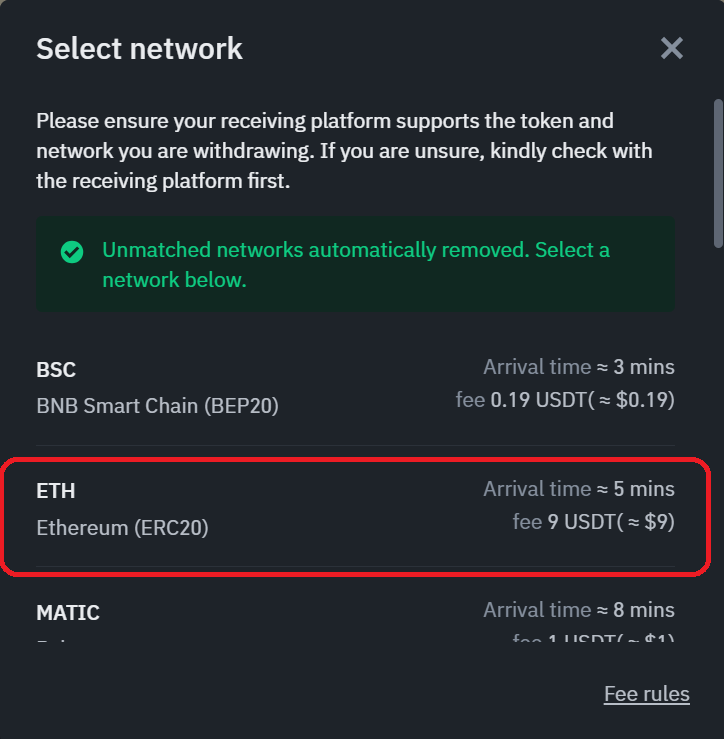Select the BSC ticker label

[x=56, y=370]
